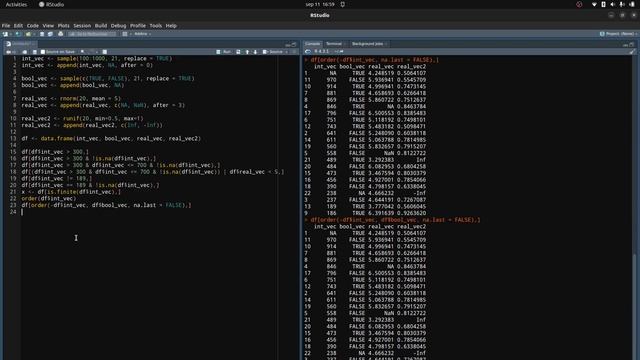Screen dimensions: 640x360
Task: Click the R language icon in console
Action: [308, 51]
